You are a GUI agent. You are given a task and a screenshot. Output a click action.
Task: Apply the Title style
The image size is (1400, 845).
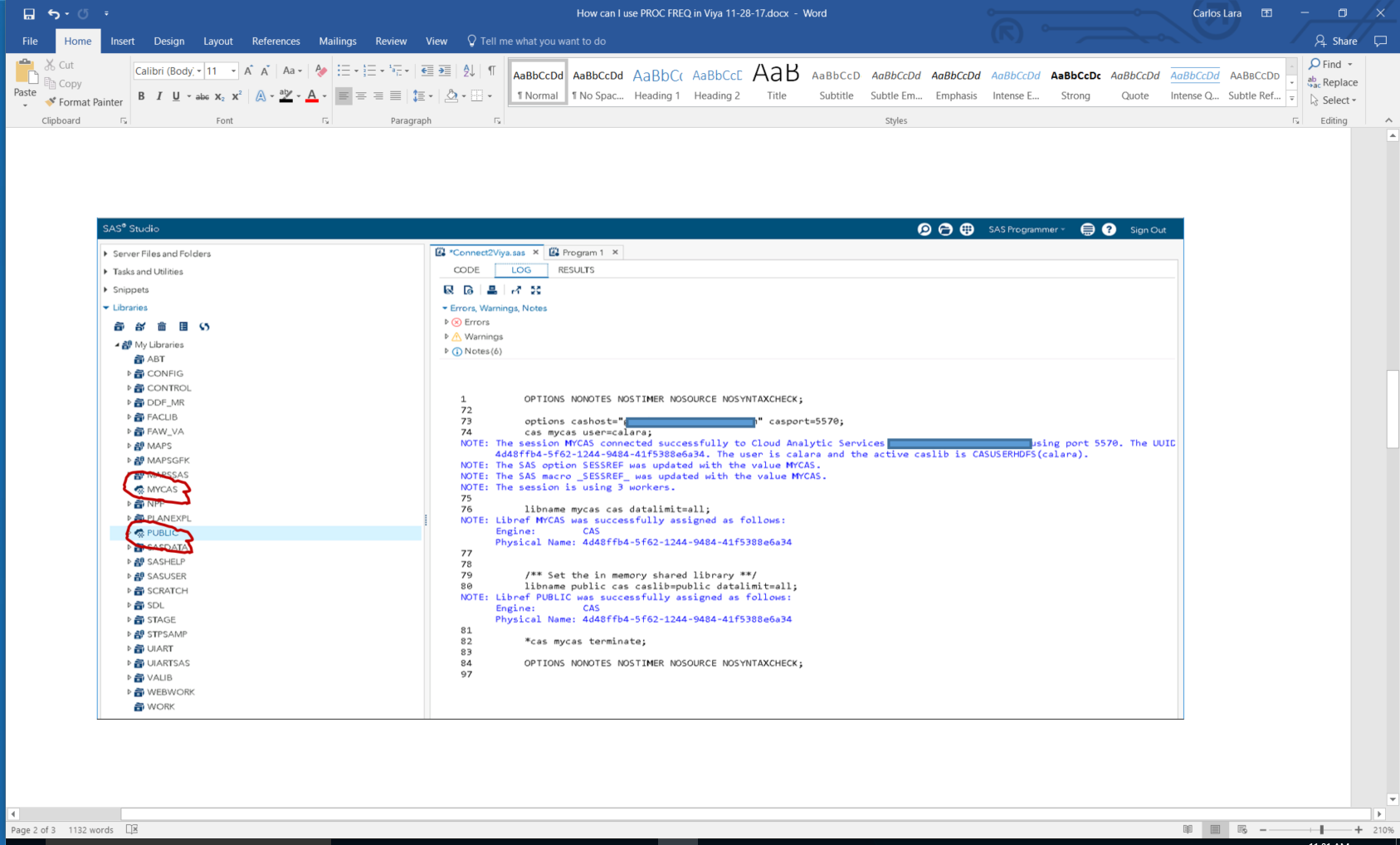pyautogui.click(x=777, y=82)
